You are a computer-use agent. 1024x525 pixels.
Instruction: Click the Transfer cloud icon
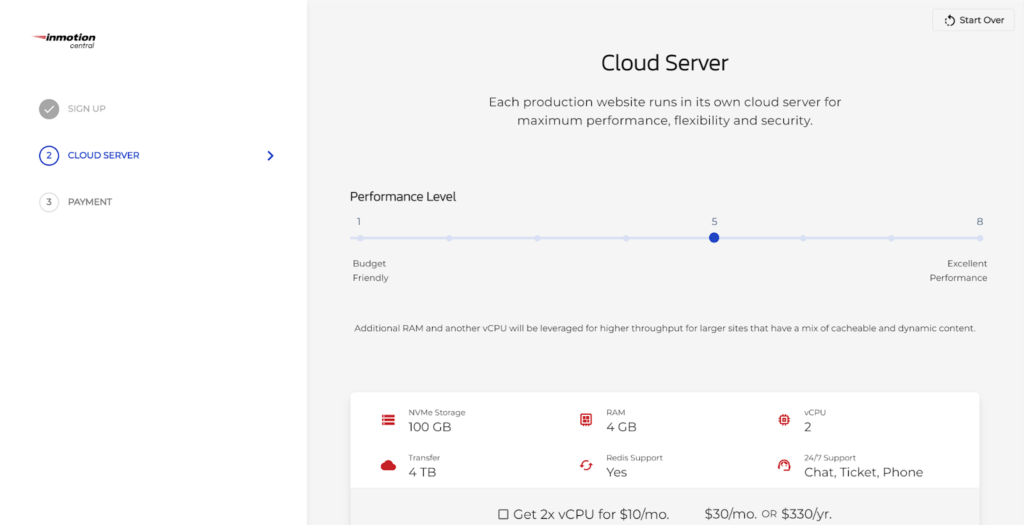tap(388, 465)
